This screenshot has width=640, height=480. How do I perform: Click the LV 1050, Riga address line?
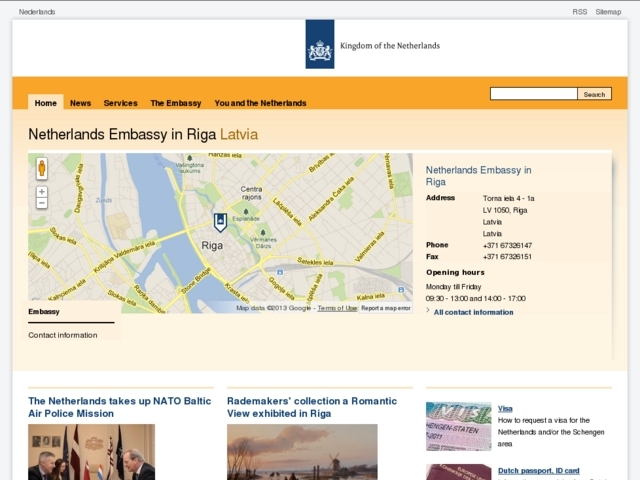[x=505, y=210]
